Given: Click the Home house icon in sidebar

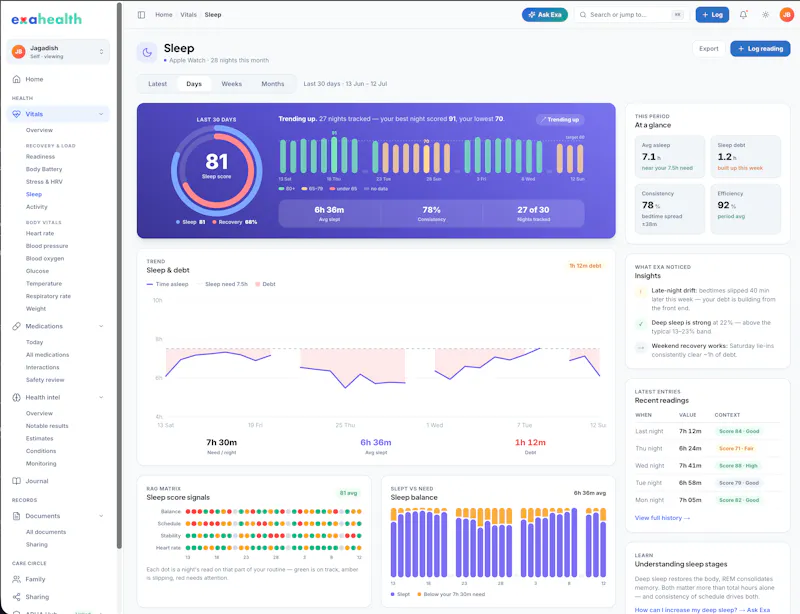Looking at the screenshot, I should pos(16,79).
